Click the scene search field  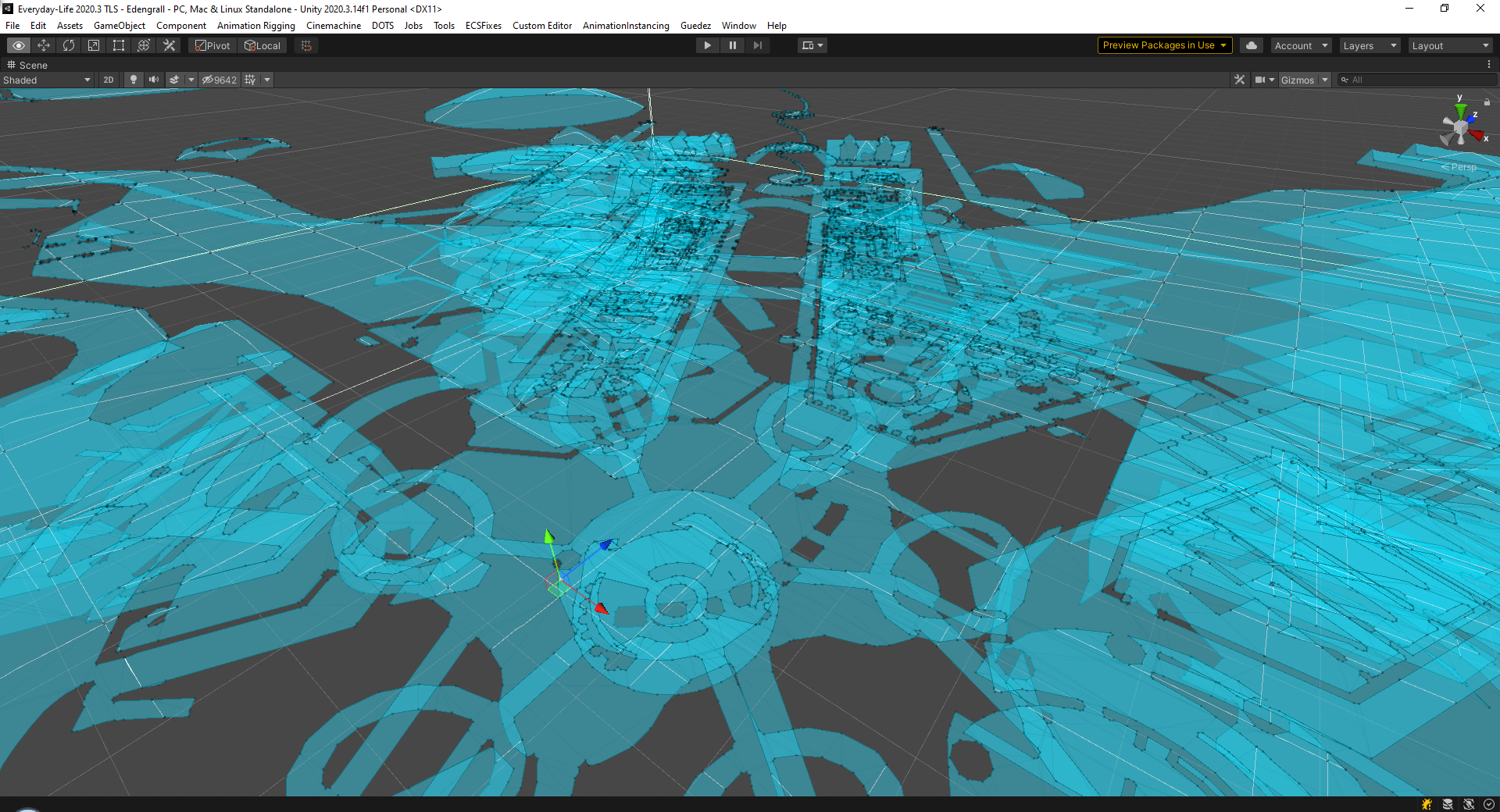[x=1418, y=80]
